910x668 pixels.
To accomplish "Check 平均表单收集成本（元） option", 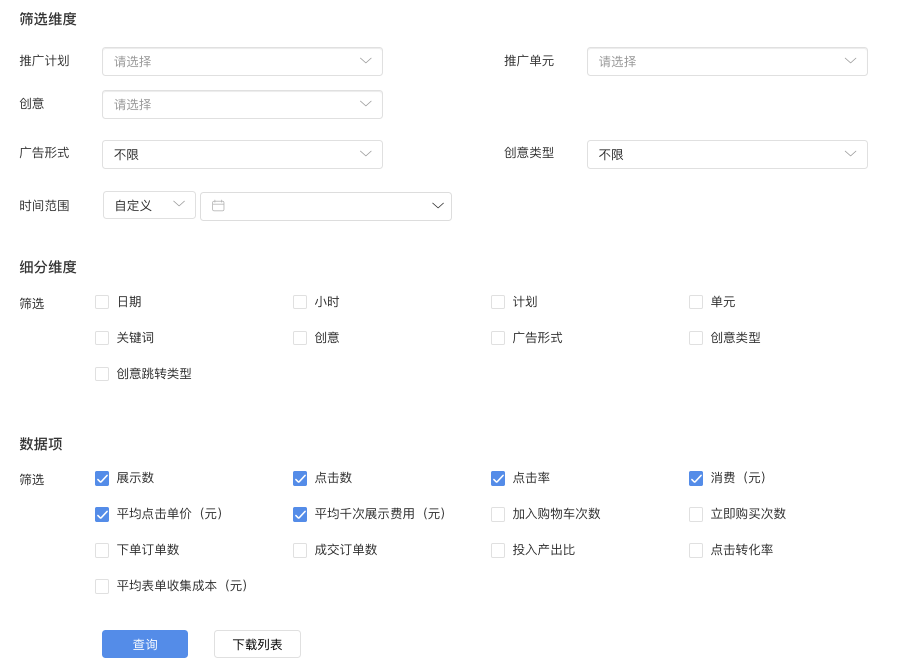I will [102, 586].
